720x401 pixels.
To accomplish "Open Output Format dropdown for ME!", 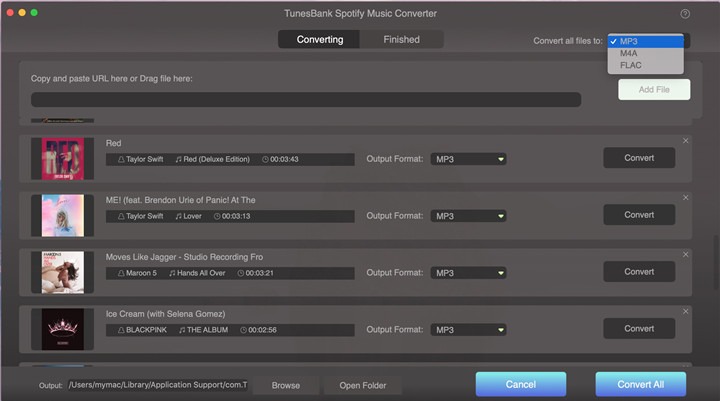I will point(468,215).
